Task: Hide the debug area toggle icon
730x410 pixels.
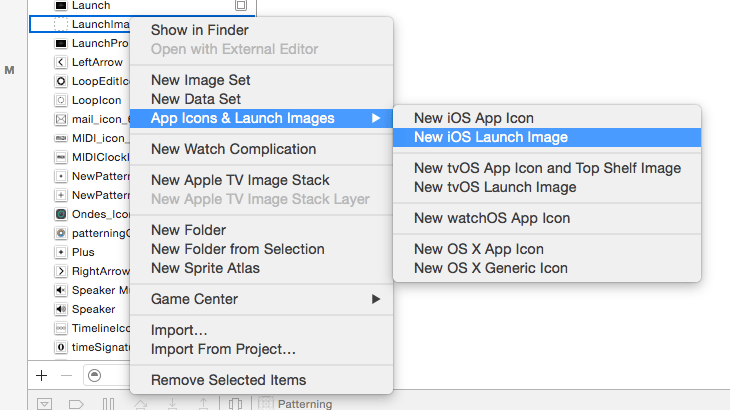Action: point(44,403)
